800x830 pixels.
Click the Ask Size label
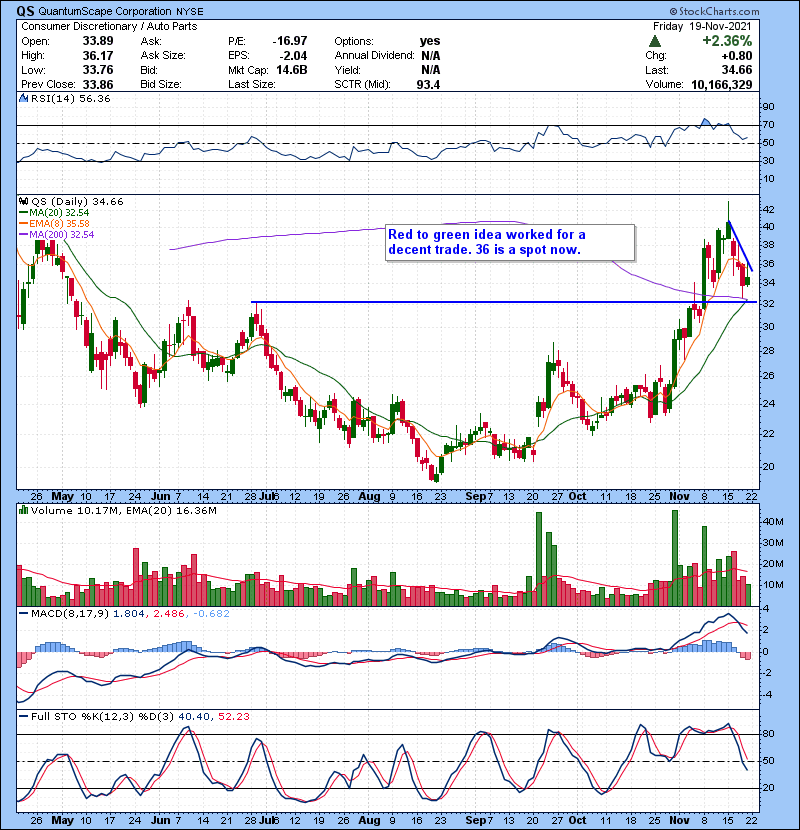pos(163,56)
